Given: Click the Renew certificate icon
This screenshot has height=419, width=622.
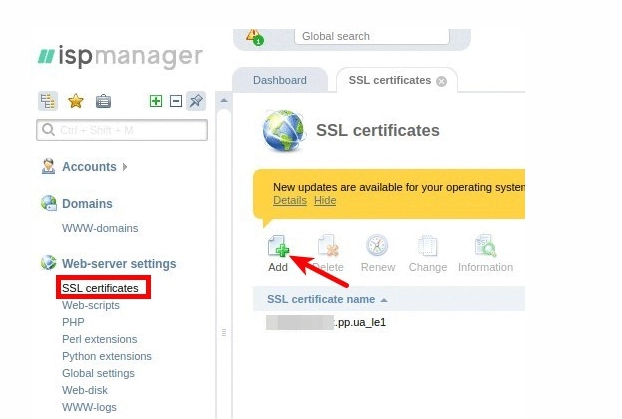Looking at the screenshot, I should point(377,246).
